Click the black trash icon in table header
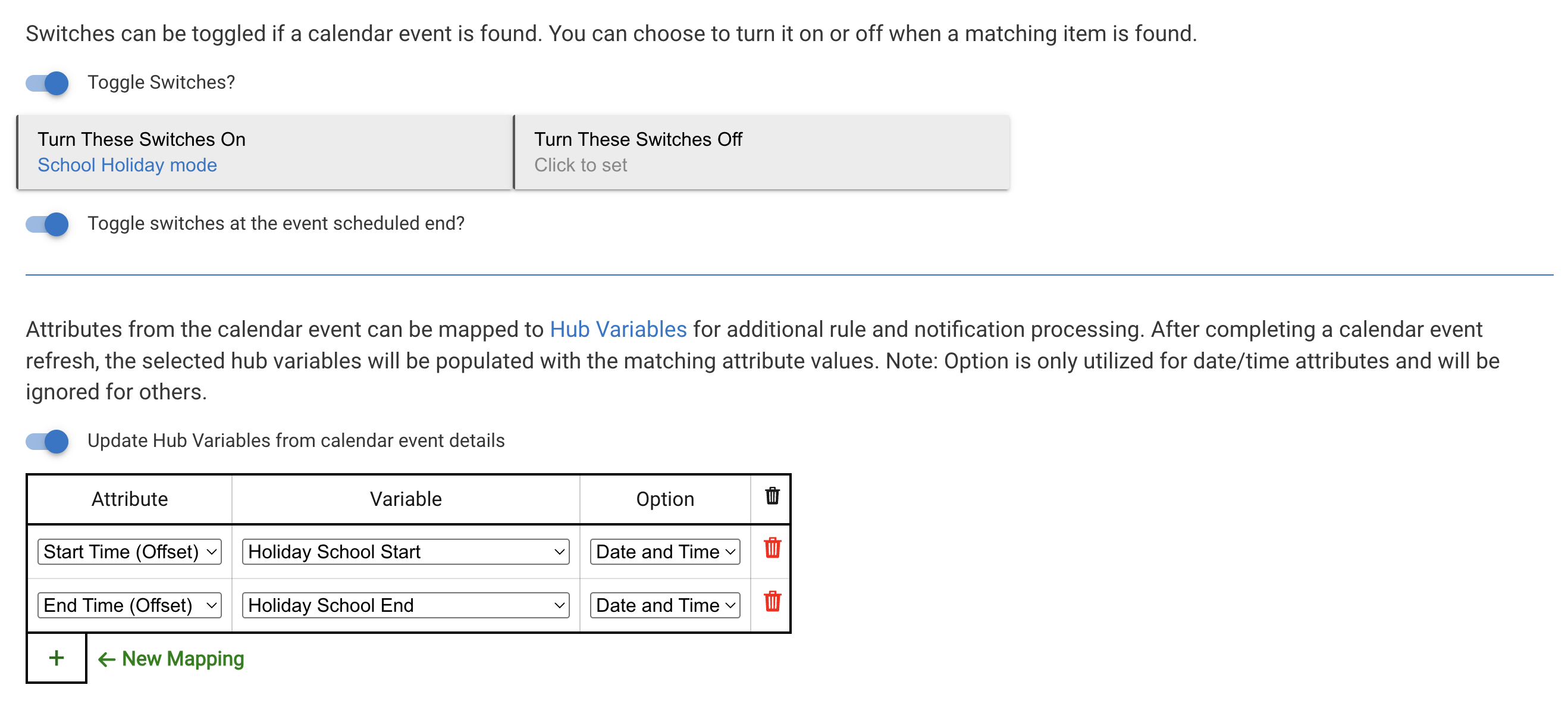 772,496
